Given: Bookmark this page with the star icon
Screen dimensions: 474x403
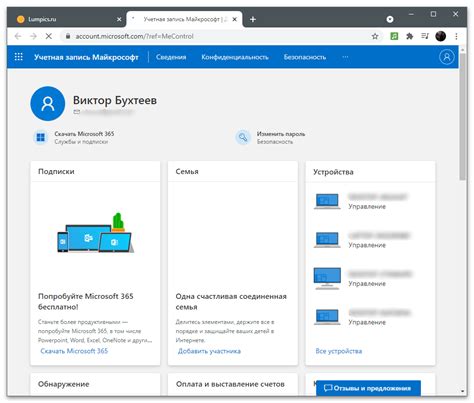Looking at the screenshot, I should (375, 36).
